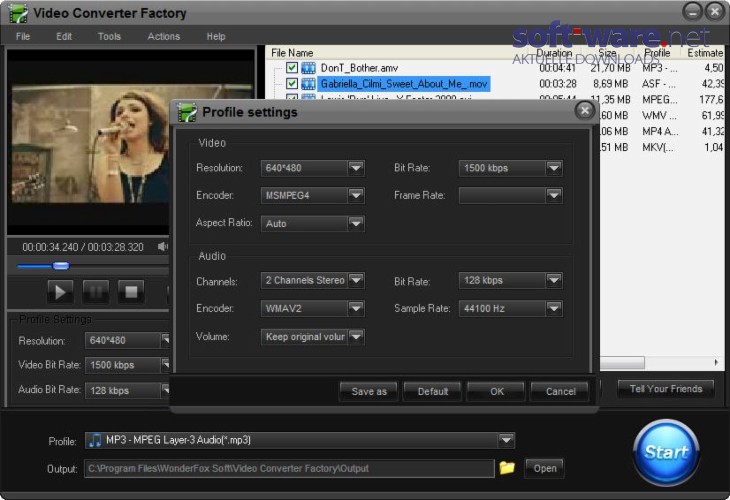The image size is (730, 500).
Task: Open audio Bit Rate 128 kbps dropdown in dialog
Action: [x=554, y=280]
